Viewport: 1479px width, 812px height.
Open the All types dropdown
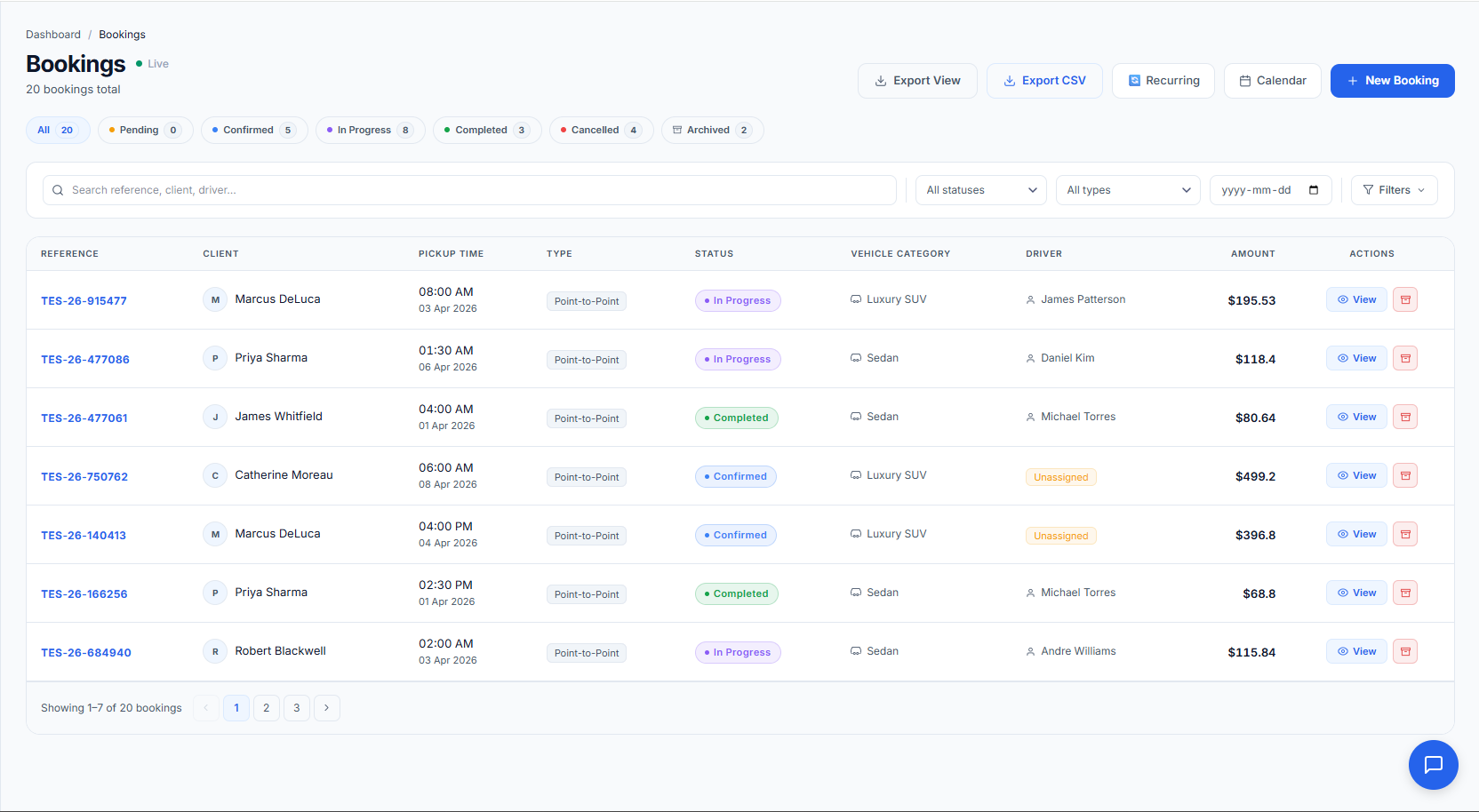[1128, 189]
